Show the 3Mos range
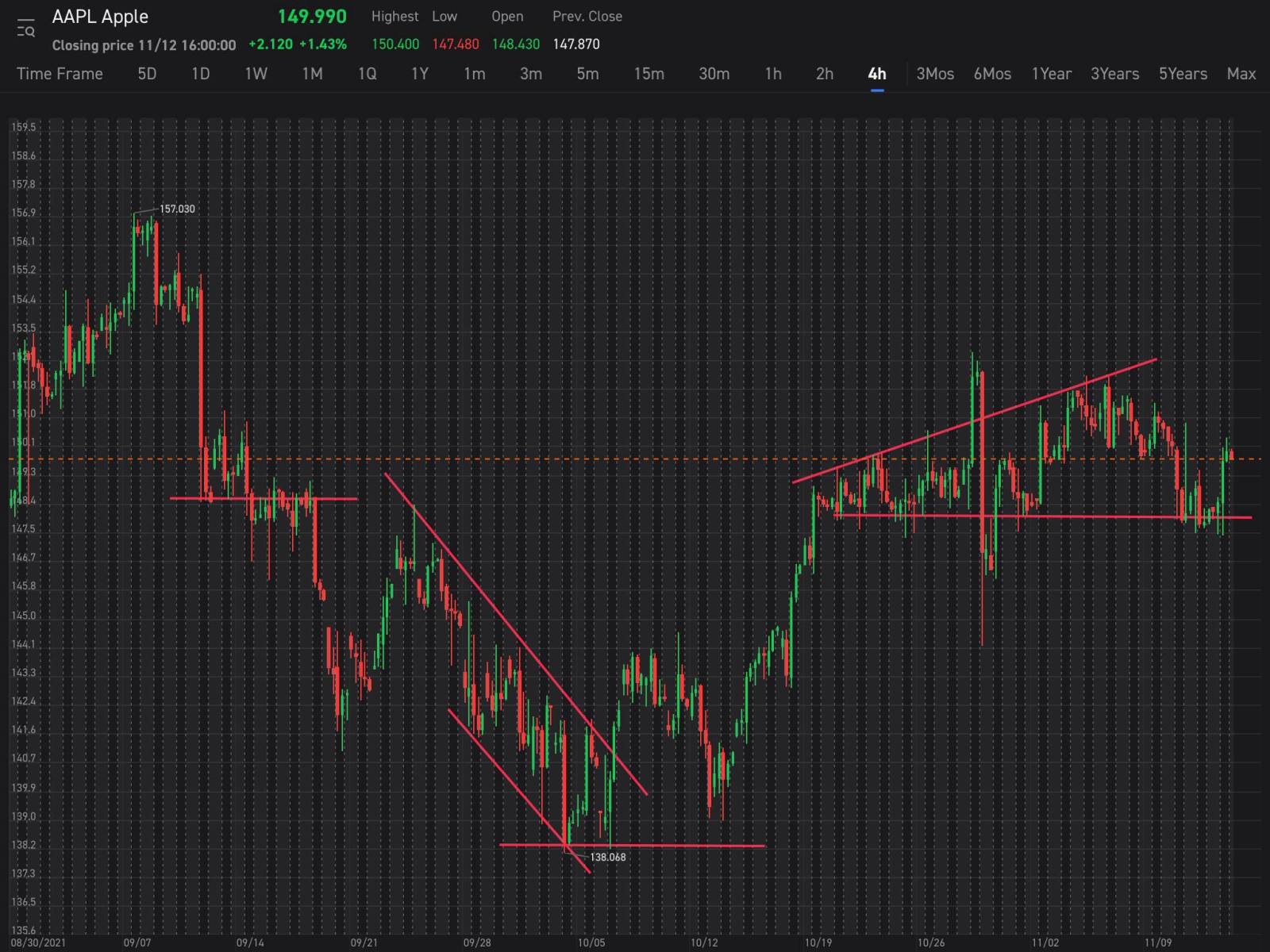Viewport: 1270px width, 952px height. pos(935,74)
